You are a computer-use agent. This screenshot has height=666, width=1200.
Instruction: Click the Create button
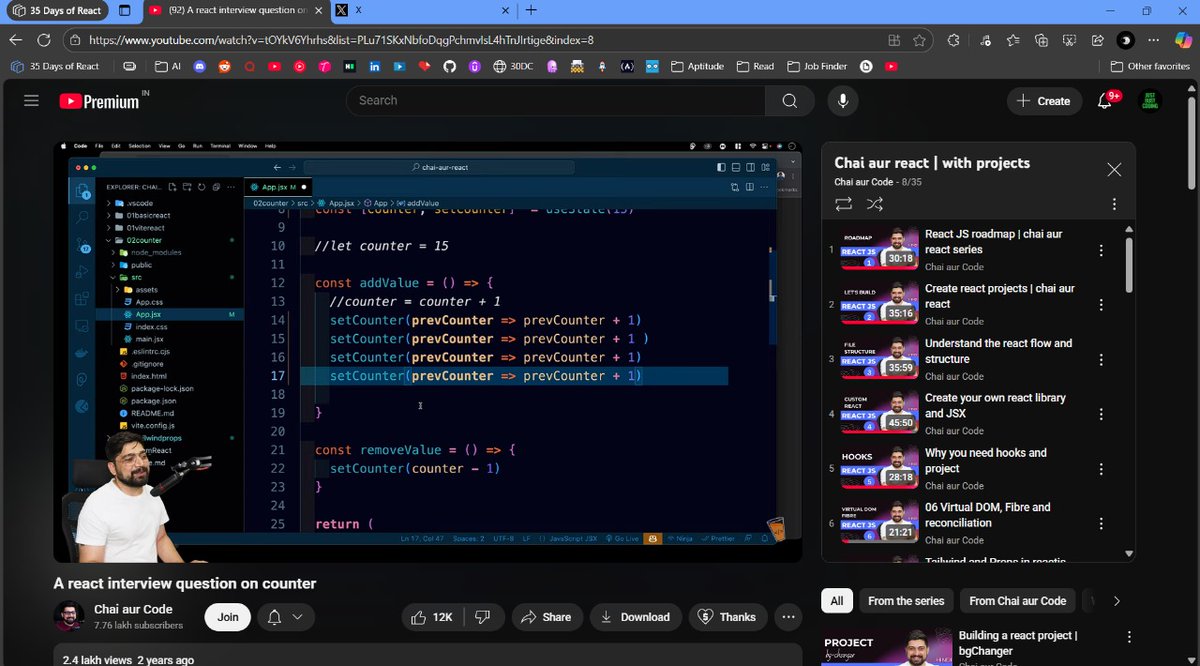point(1043,101)
